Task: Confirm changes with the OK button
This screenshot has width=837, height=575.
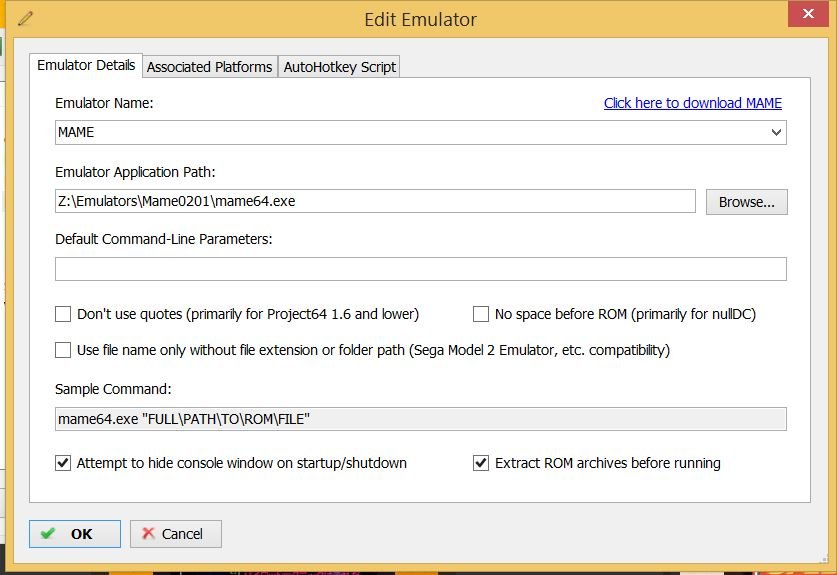Action: (75, 534)
